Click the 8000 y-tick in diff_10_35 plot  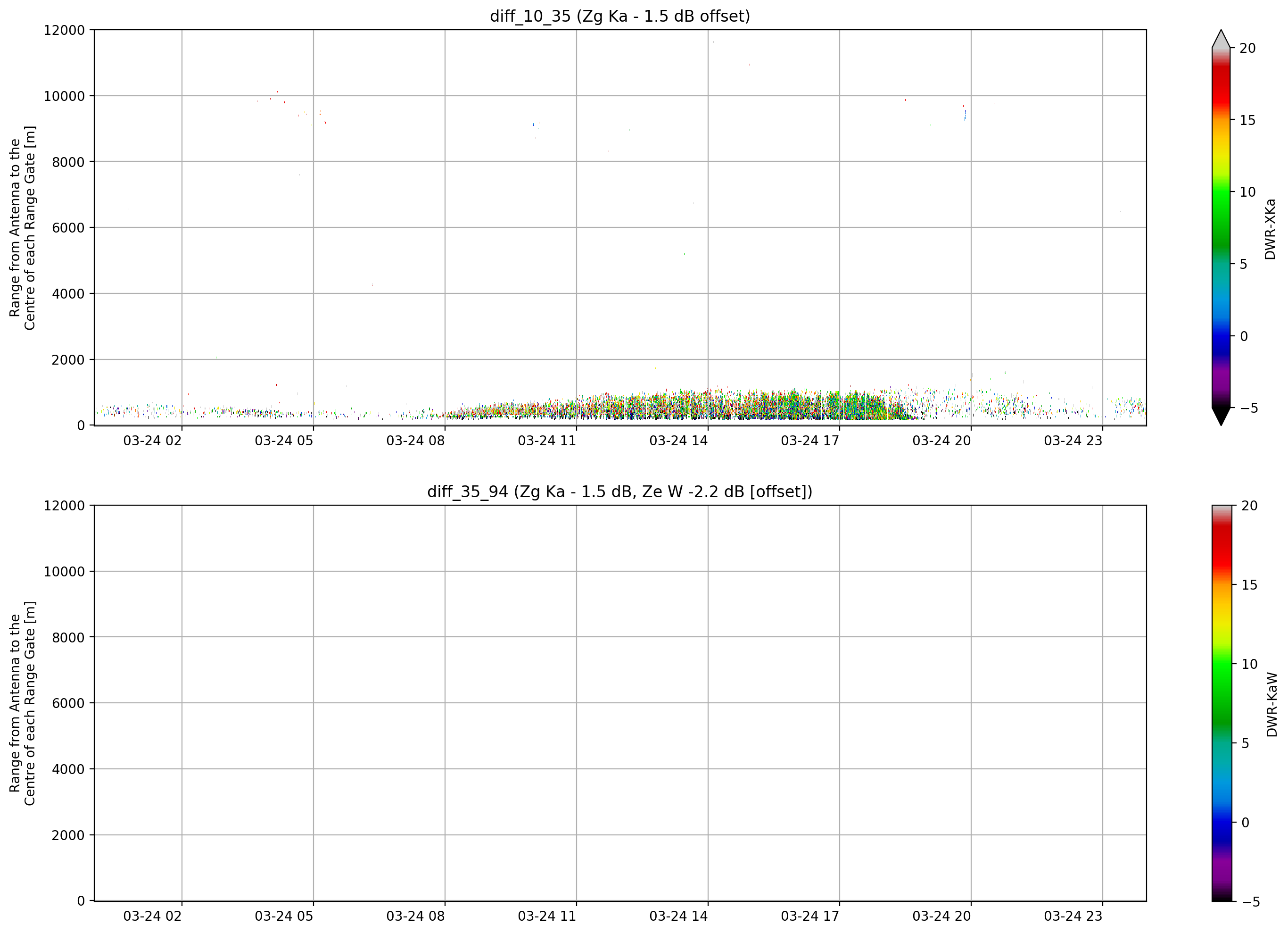tap(68, 162)
